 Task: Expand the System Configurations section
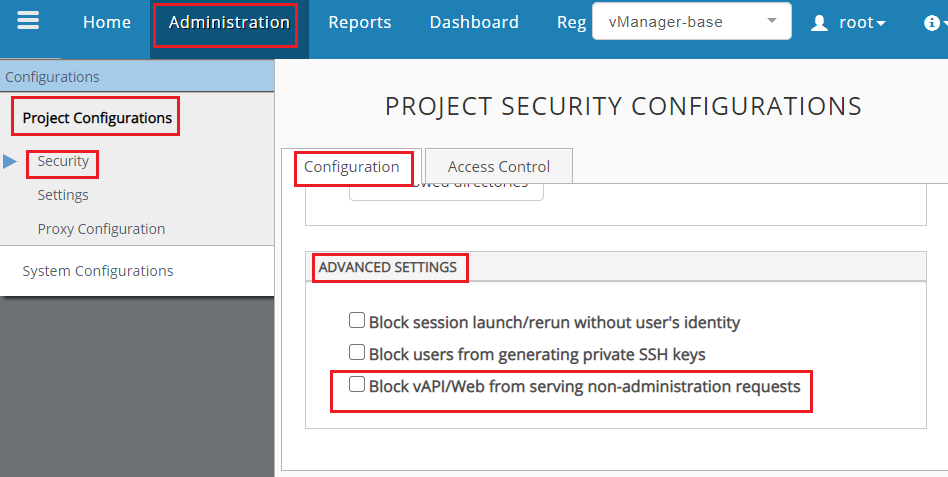pos(98,271)
